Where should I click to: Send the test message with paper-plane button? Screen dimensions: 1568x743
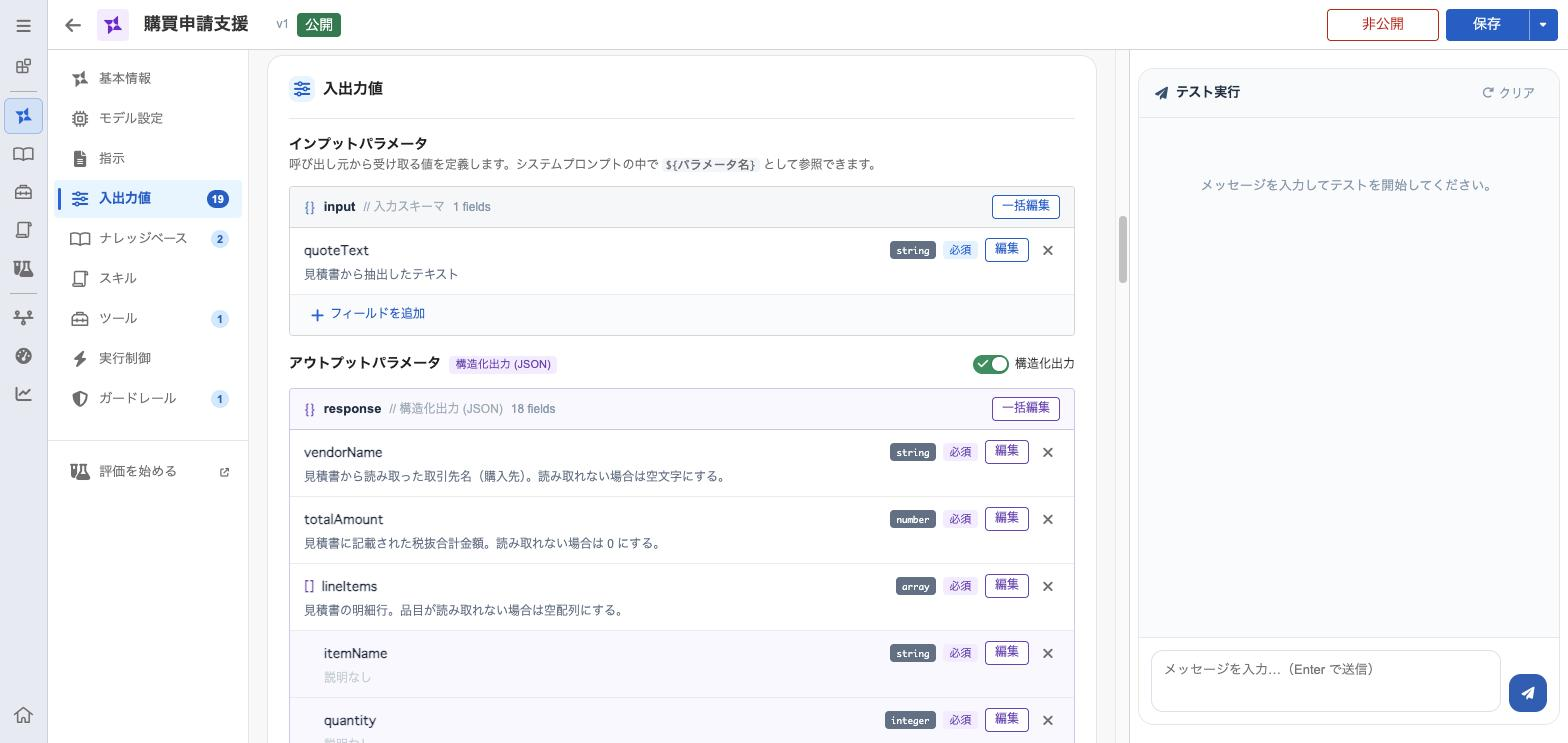pyautogui.click(x=1528, y=692)
